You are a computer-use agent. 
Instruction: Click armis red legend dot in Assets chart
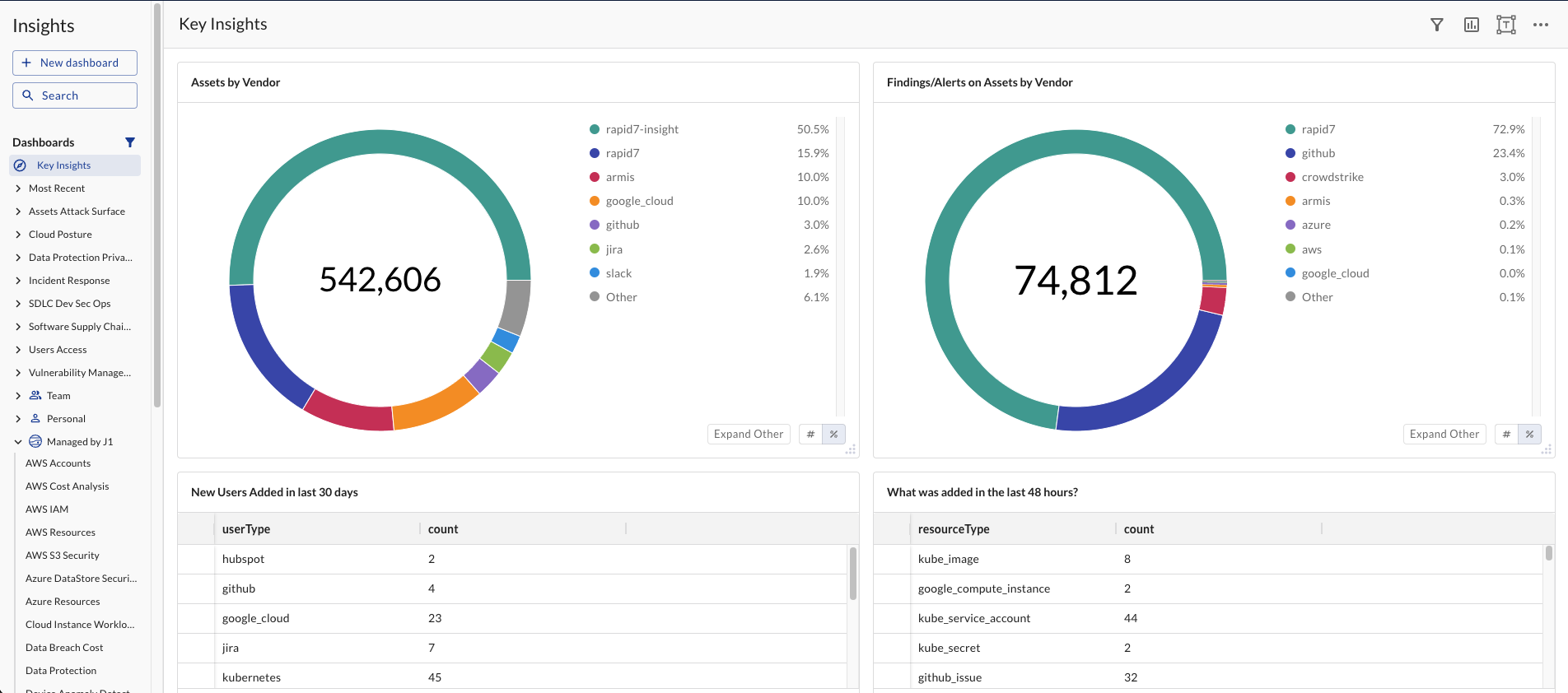tap(595, 177)
